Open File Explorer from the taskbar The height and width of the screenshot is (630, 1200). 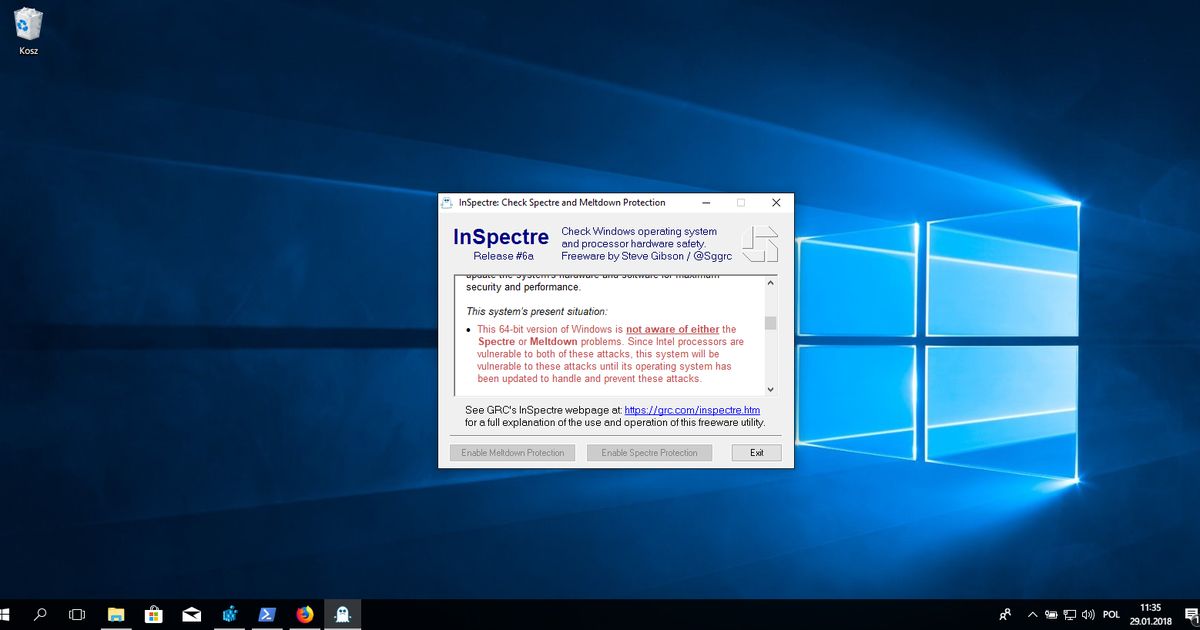pyautogui.click(x=116, y=613)
